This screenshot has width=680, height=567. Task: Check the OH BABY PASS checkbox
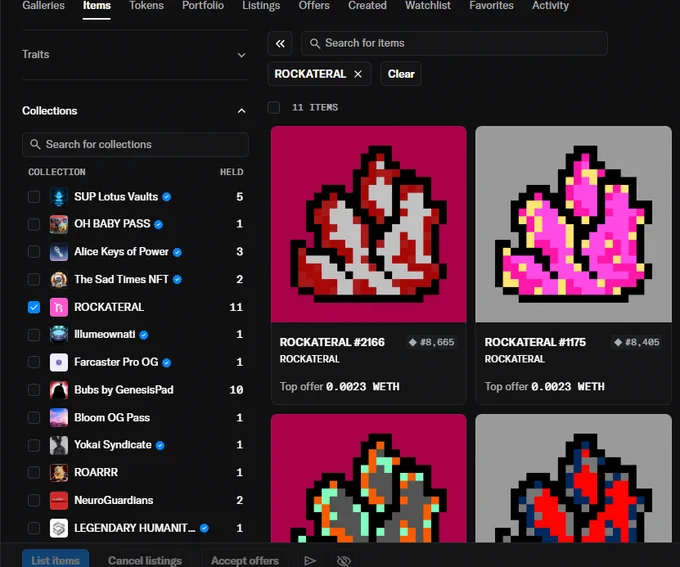(34, 224)
